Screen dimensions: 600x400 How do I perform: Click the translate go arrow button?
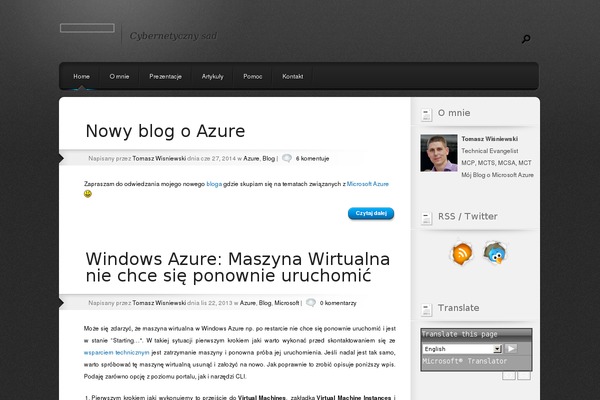(x=511, y=349)
